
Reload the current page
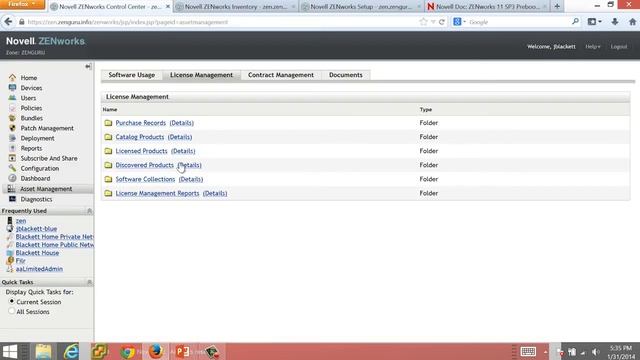coord(442,22)
